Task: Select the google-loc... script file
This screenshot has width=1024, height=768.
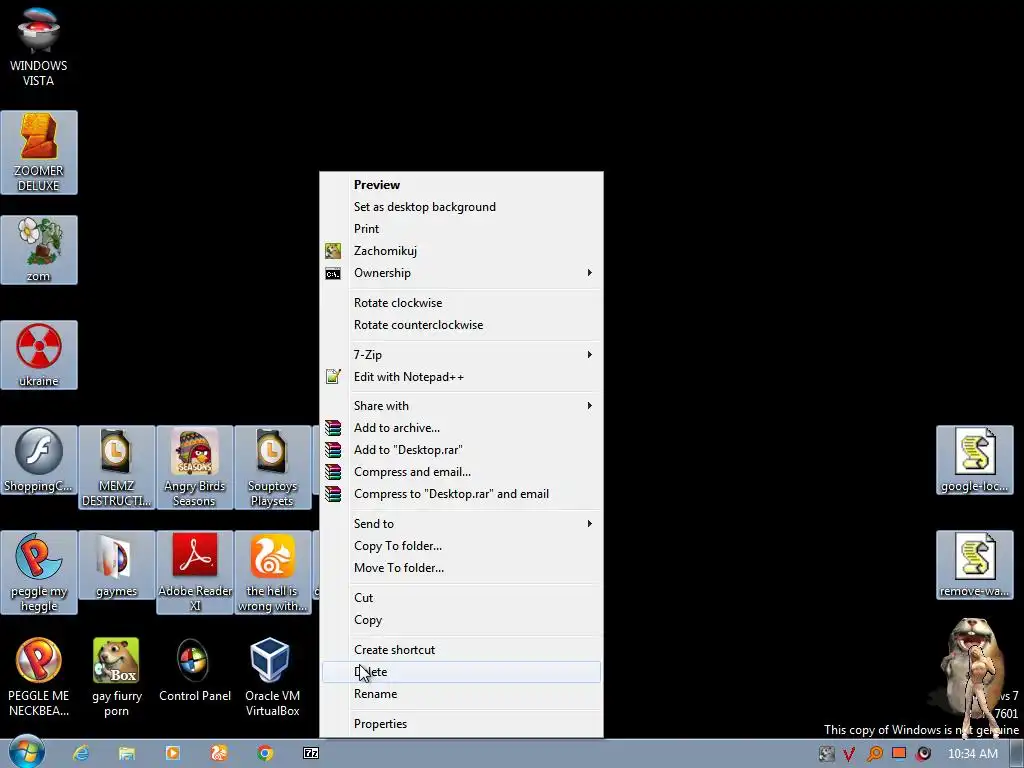Action: 974,460
